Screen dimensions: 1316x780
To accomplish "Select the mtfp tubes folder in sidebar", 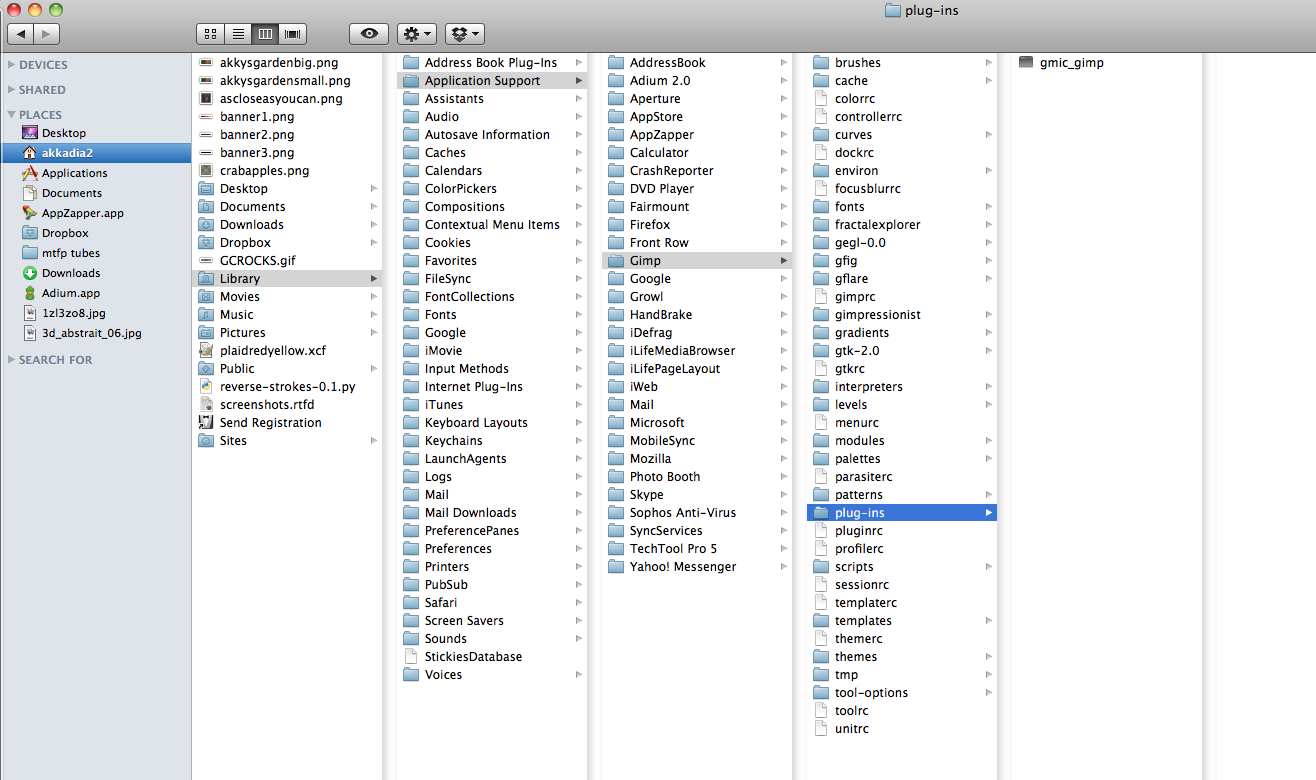I will [30, 253].
